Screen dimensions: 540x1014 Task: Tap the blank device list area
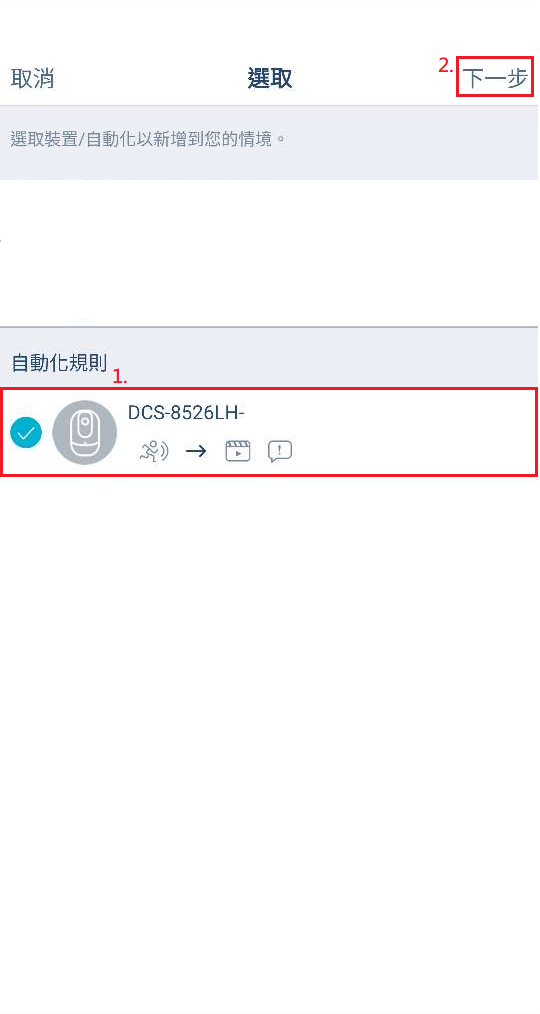click(270, 253)
